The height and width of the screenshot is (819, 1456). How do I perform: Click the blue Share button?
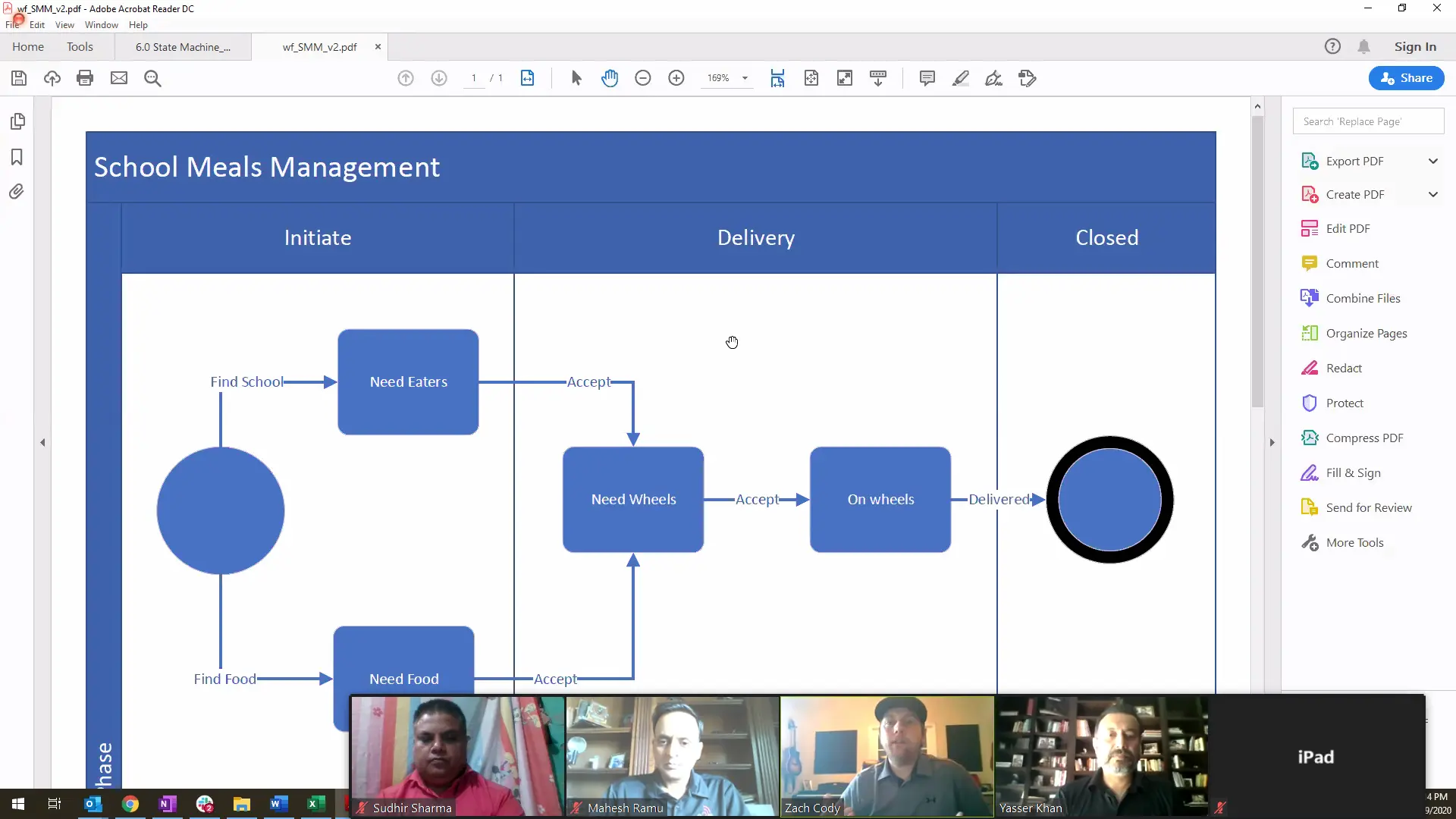click(x=1407, y=78)
